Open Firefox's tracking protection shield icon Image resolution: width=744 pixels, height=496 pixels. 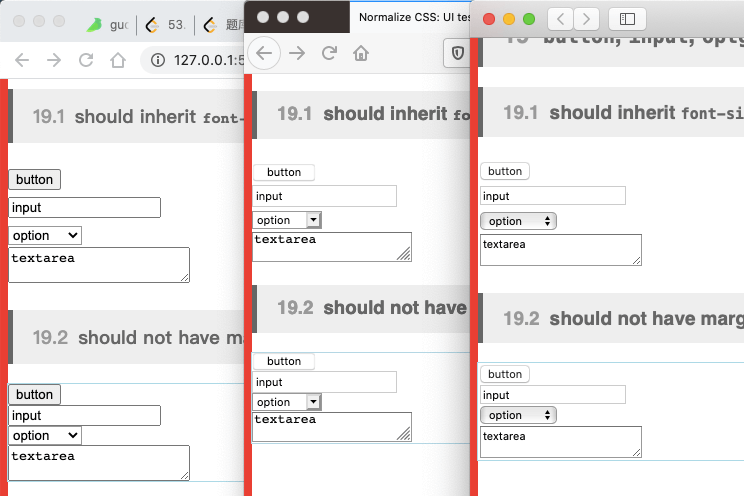[458, 53]
